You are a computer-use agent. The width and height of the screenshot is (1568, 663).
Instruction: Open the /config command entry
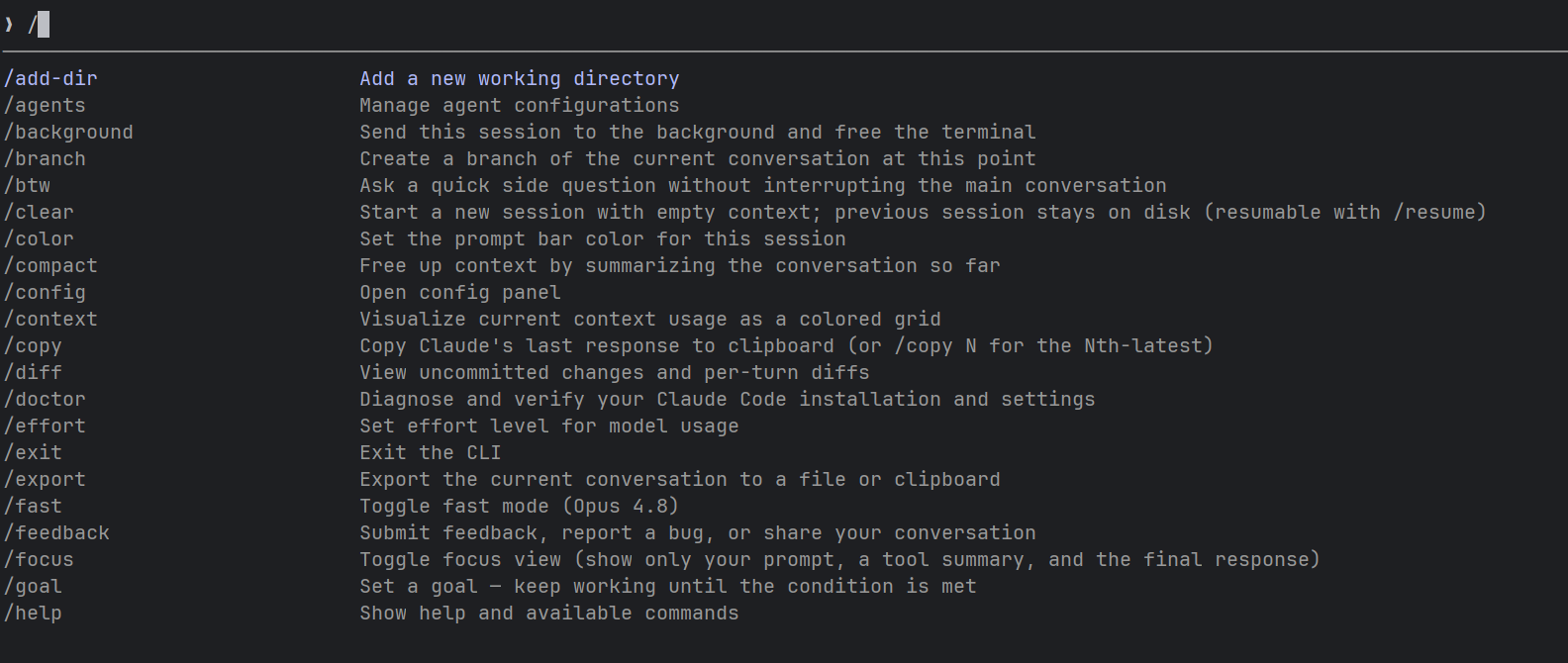[45, 292]
